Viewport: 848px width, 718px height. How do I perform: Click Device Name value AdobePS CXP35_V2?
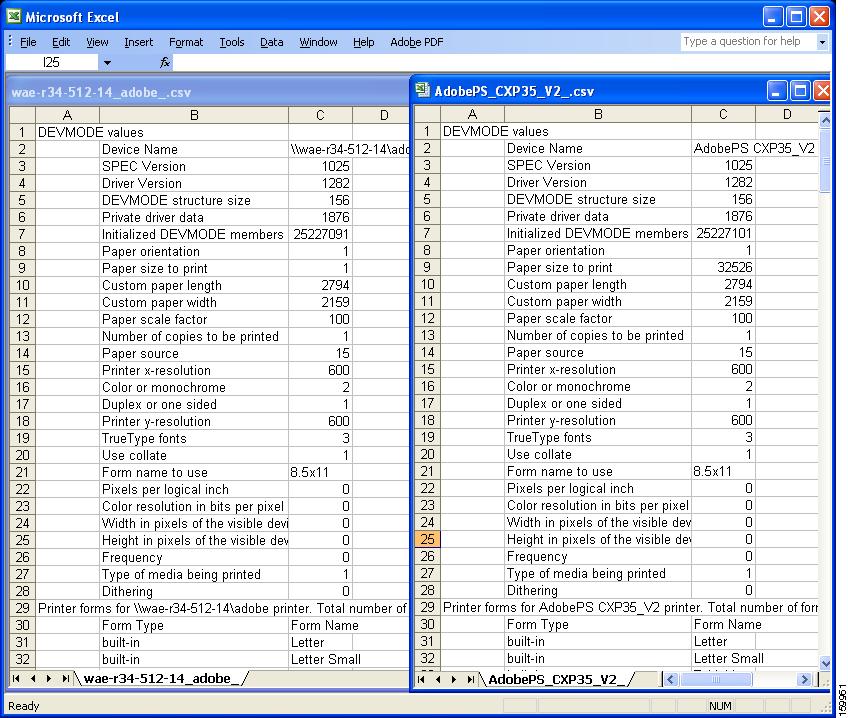pos(754,148)
